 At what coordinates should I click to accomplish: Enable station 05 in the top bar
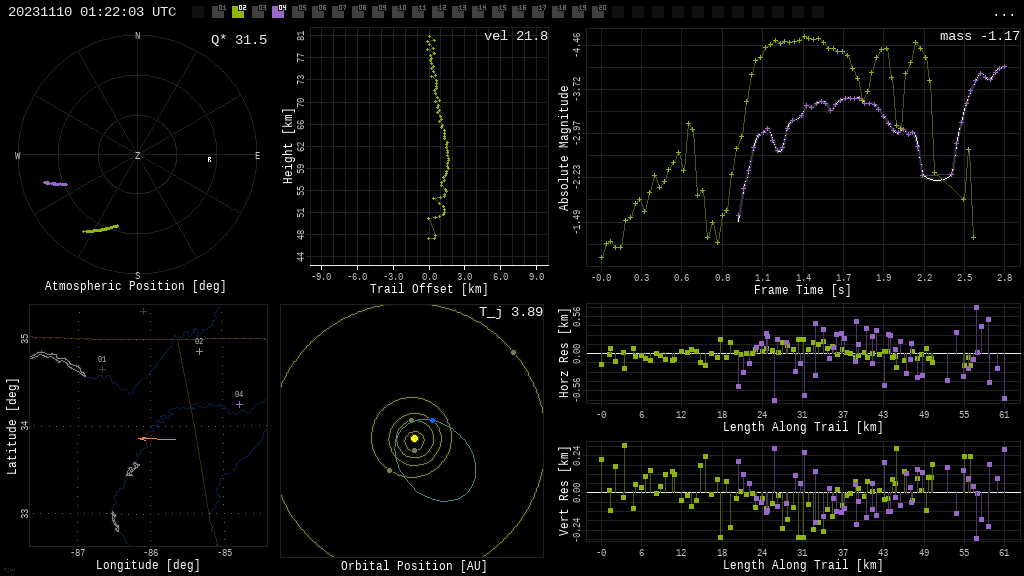(298, 12)
